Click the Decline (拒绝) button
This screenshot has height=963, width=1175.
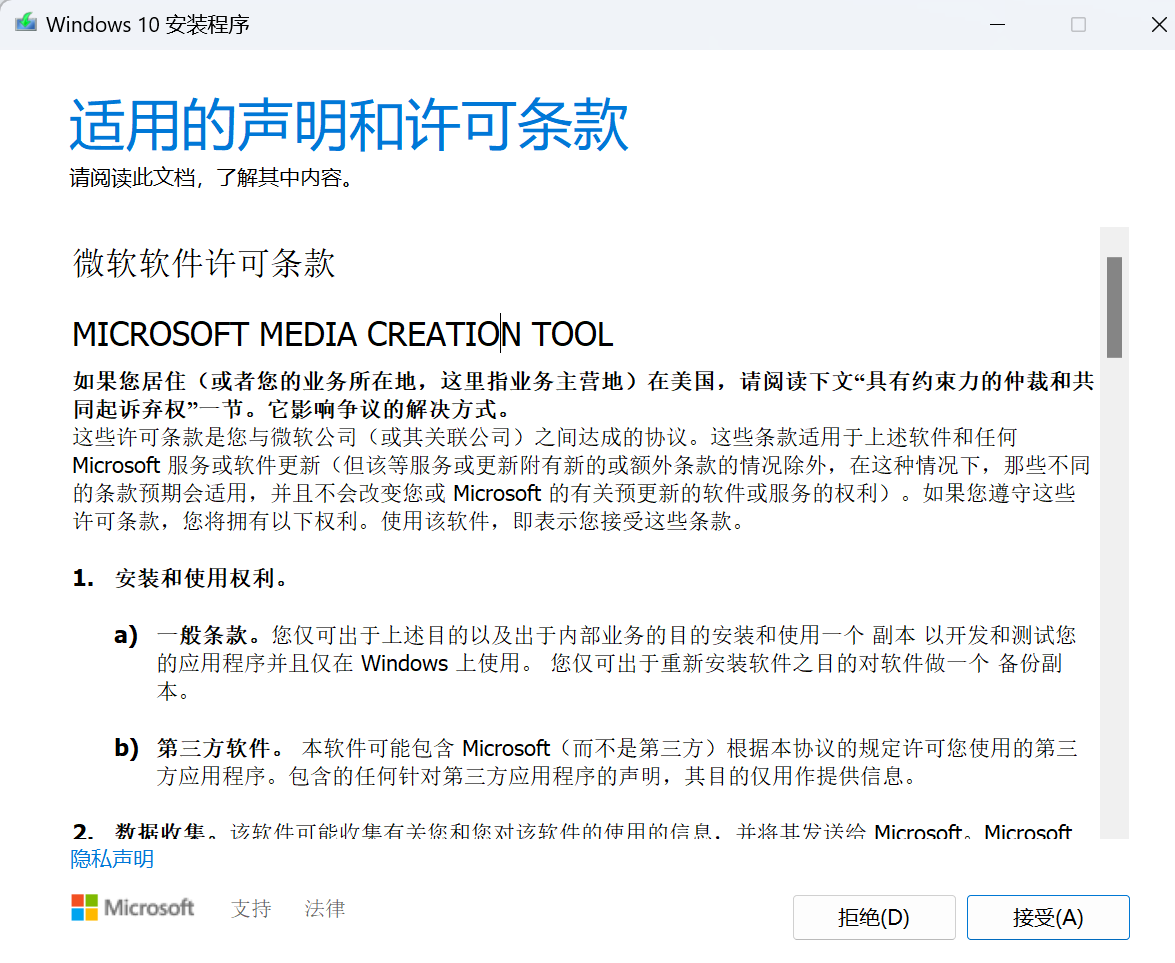(x=874, y=917)
